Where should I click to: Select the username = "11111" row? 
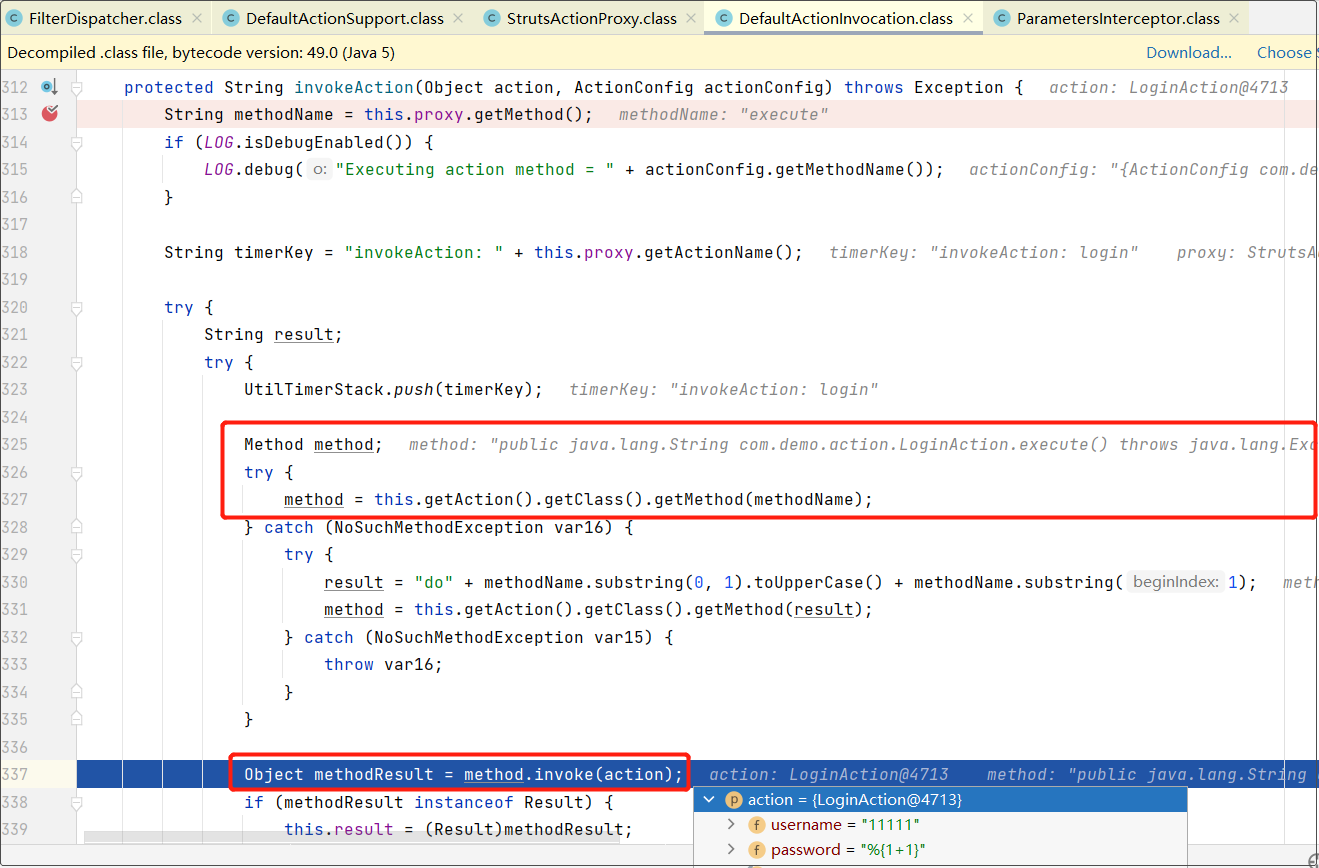click(x=940, y=825)
